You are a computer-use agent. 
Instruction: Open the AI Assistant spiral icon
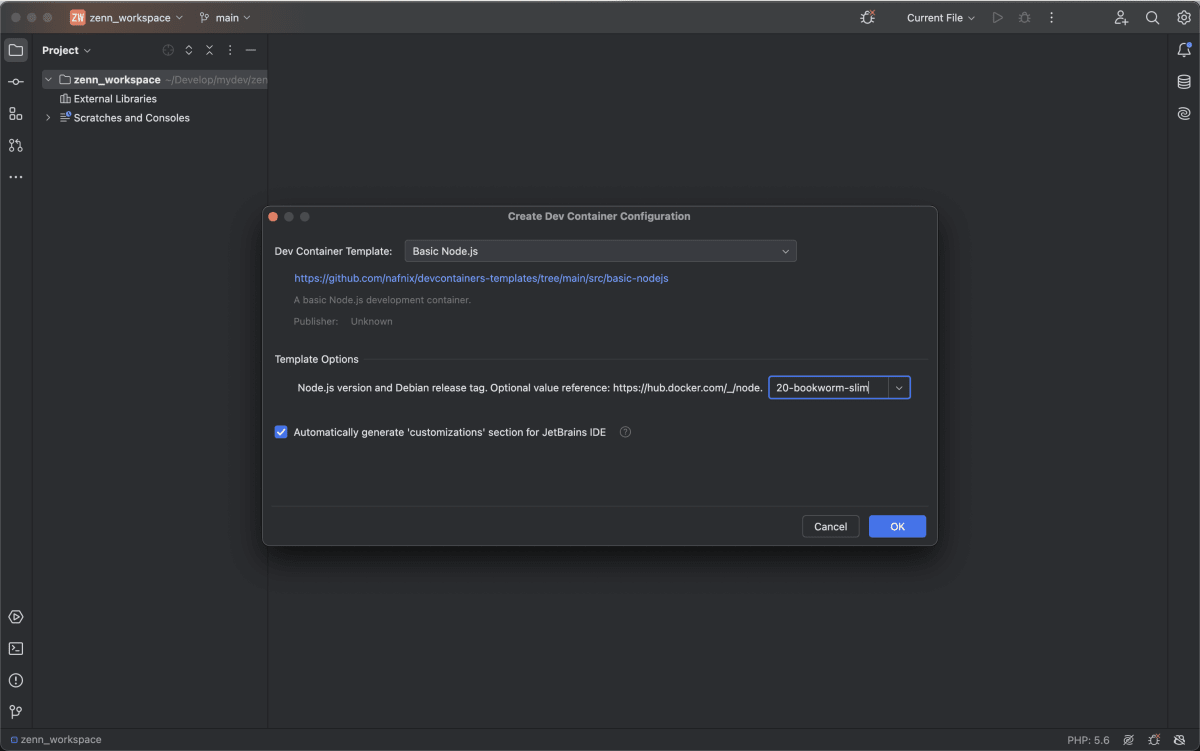tap(1184, 114)
